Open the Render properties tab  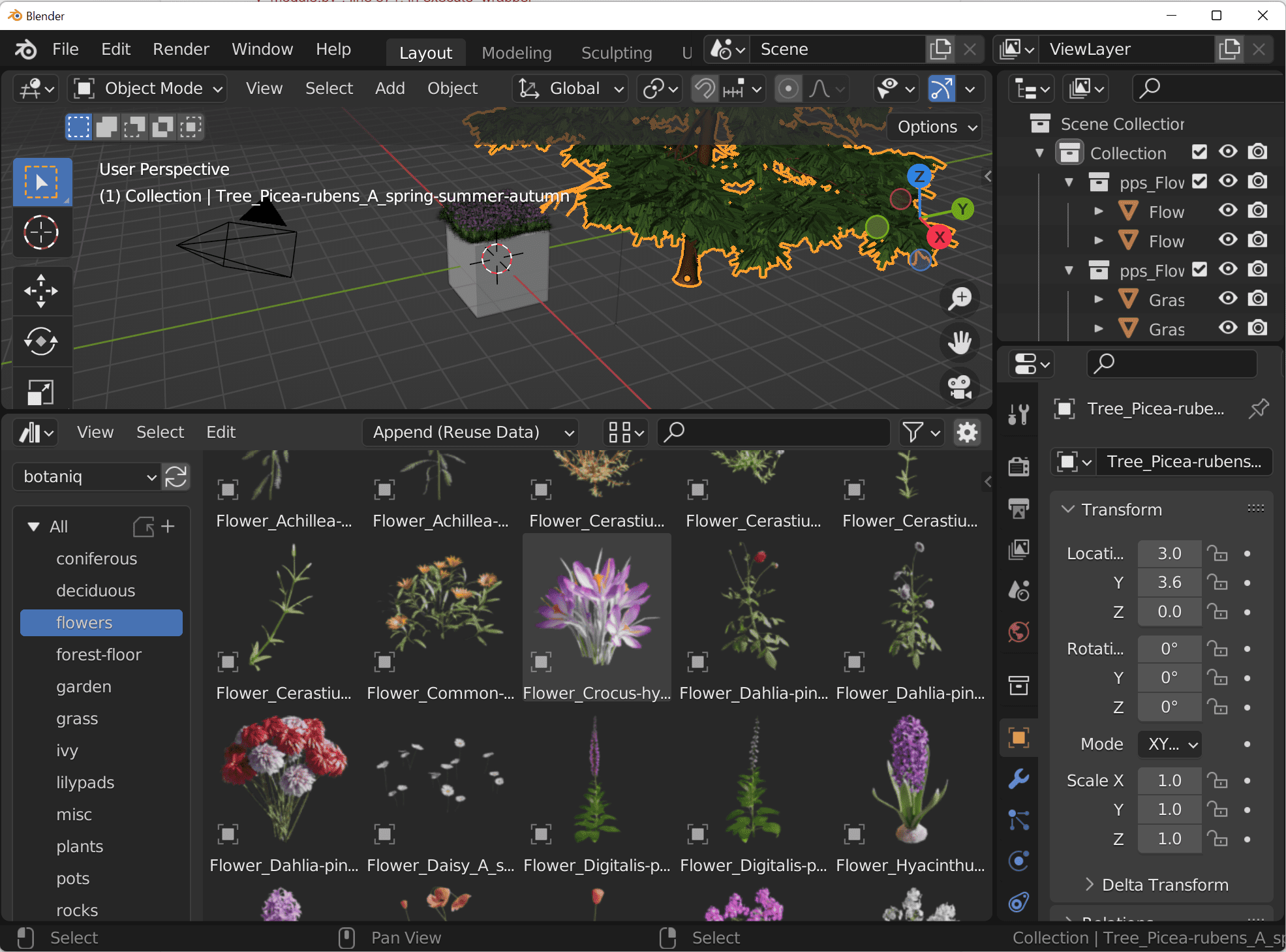tap(1018, 467)
